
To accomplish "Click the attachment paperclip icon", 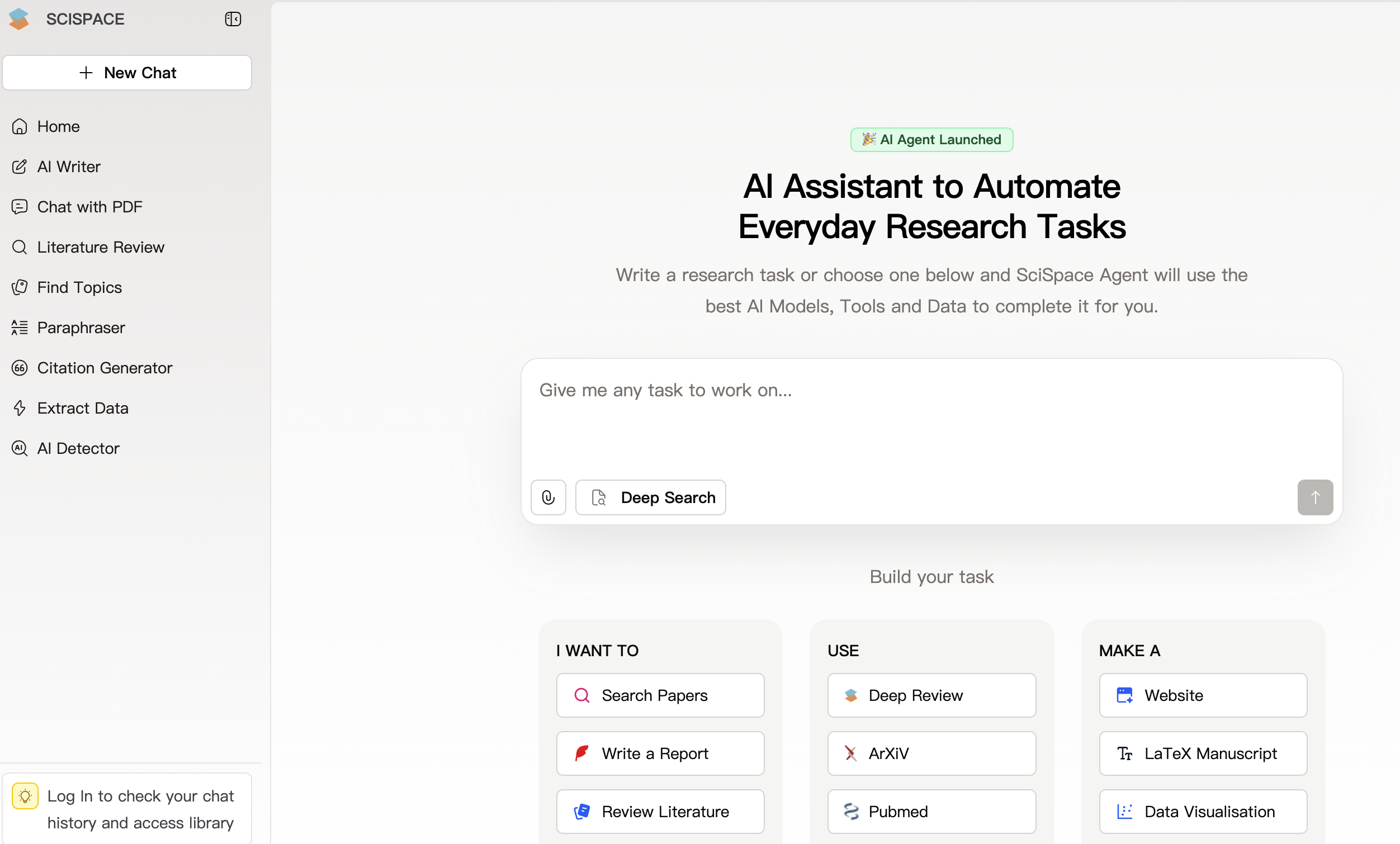I will 548,497.
